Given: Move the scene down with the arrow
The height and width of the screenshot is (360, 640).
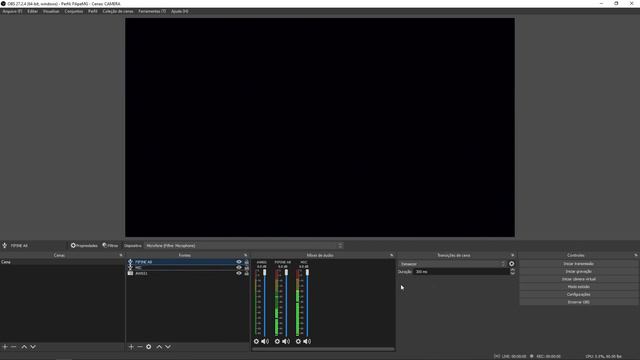Looking at the screenshot, I should [33, 347].
